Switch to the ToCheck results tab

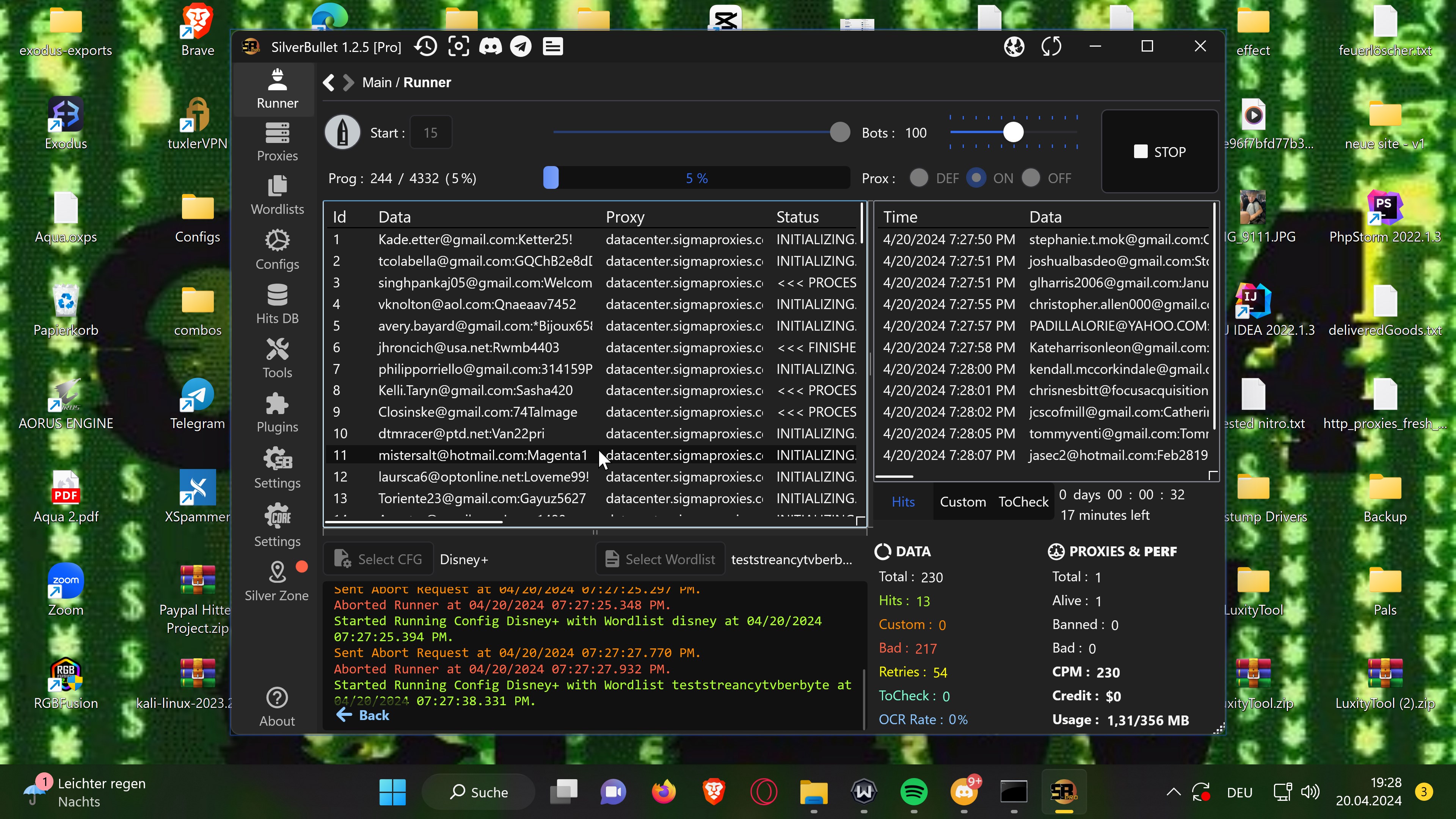pos(1023,502)
